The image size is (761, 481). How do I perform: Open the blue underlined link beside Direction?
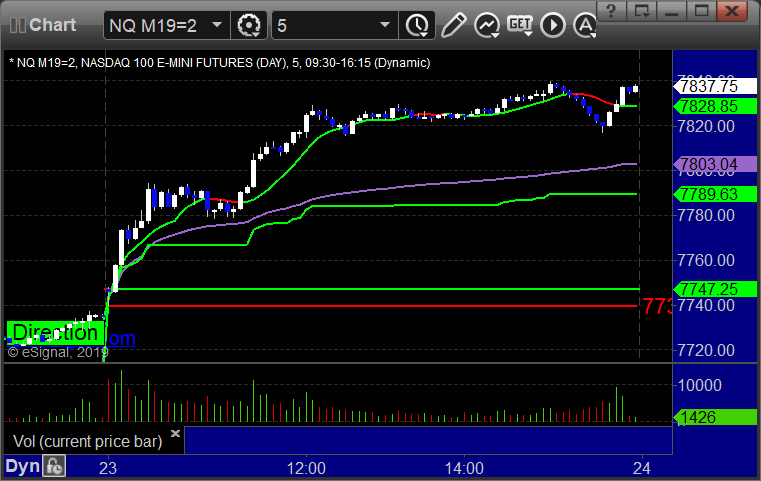pos(121,338)
